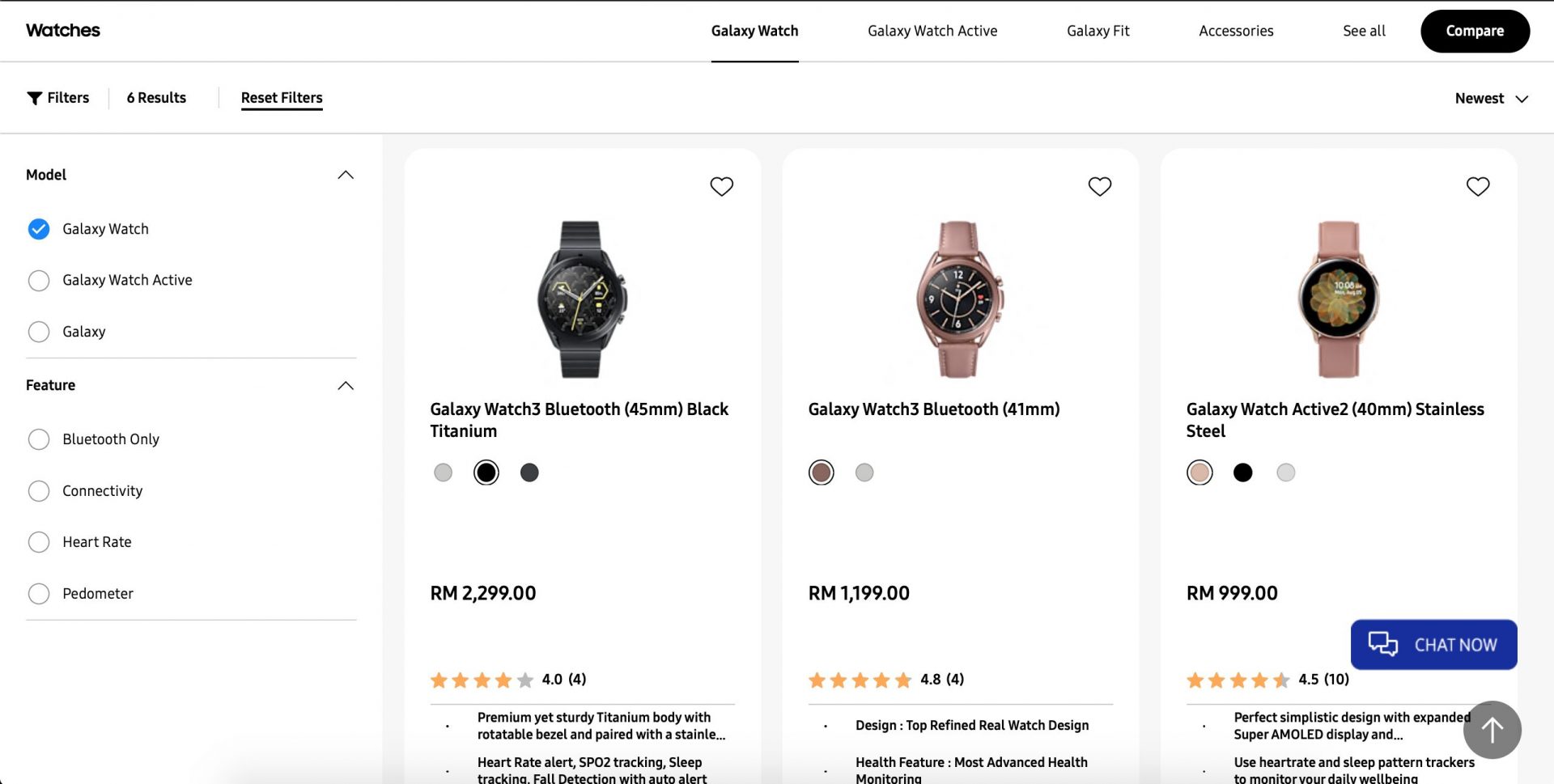This screenshot has width=1554, height=784.
Task: Enable the Bluetooth Only feature filter
Action: point(39,439)
